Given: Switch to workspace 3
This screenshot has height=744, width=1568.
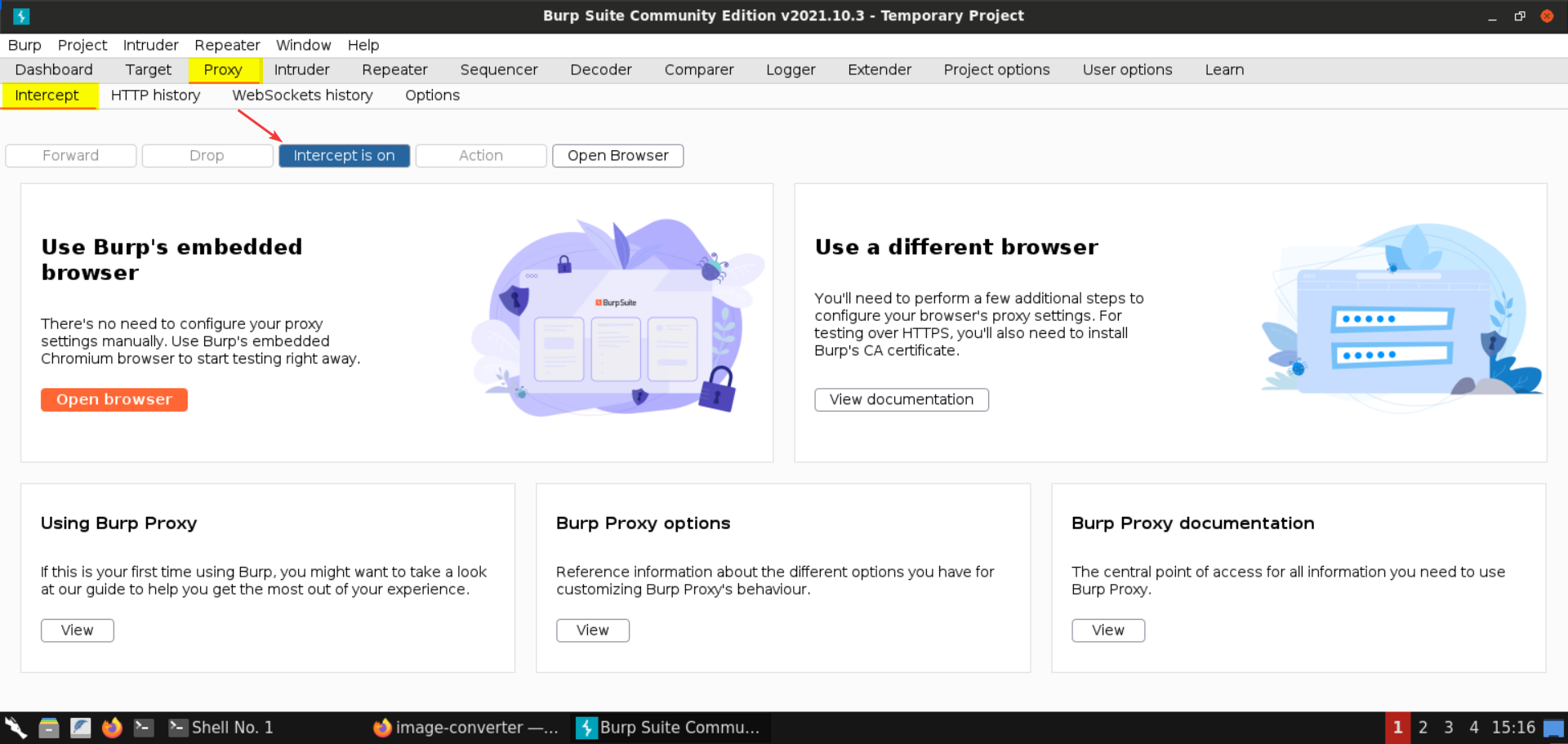Looking at the screenshot, I should pos(1448,727).
